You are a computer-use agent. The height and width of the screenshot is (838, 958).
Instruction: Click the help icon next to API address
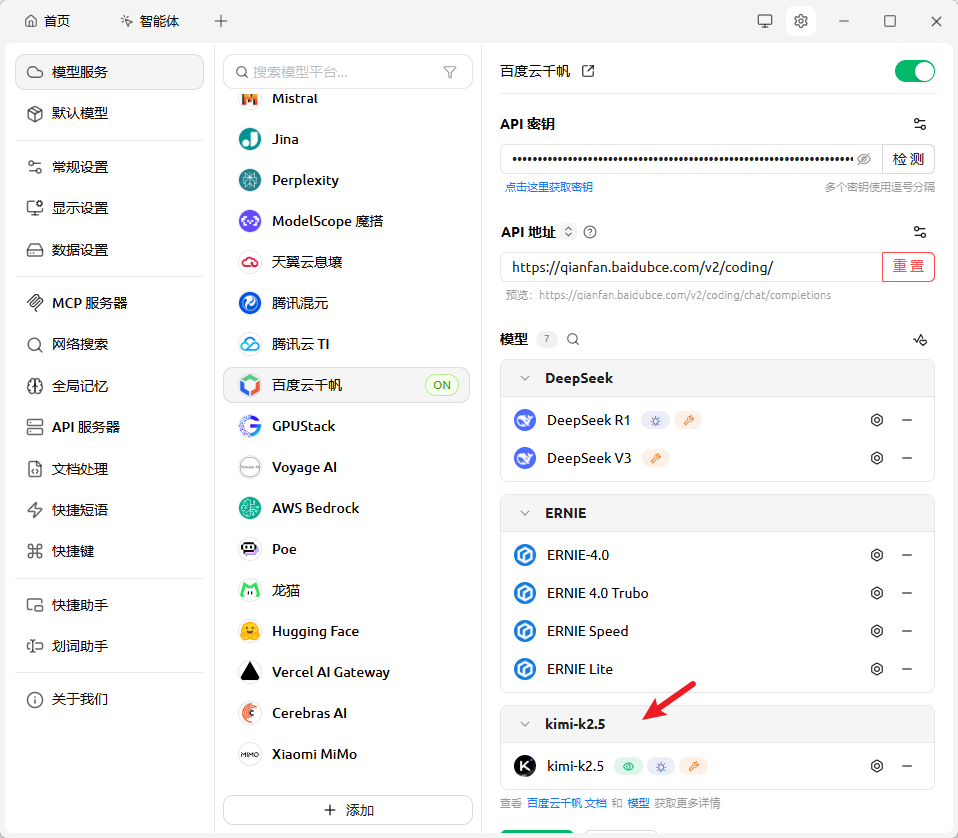tap(590, 232)
